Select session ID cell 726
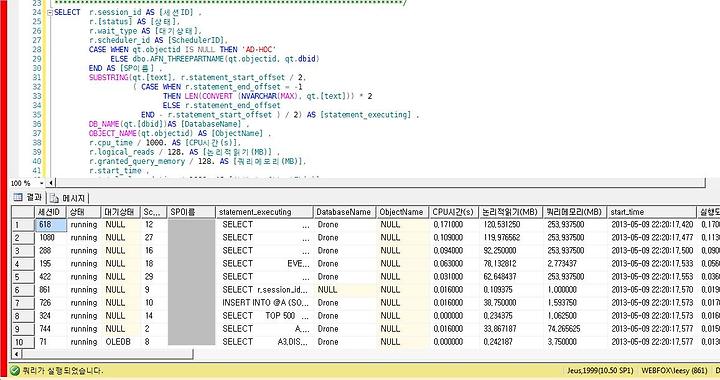Viewport: 720px width, 380px height. tap(51, 303)
